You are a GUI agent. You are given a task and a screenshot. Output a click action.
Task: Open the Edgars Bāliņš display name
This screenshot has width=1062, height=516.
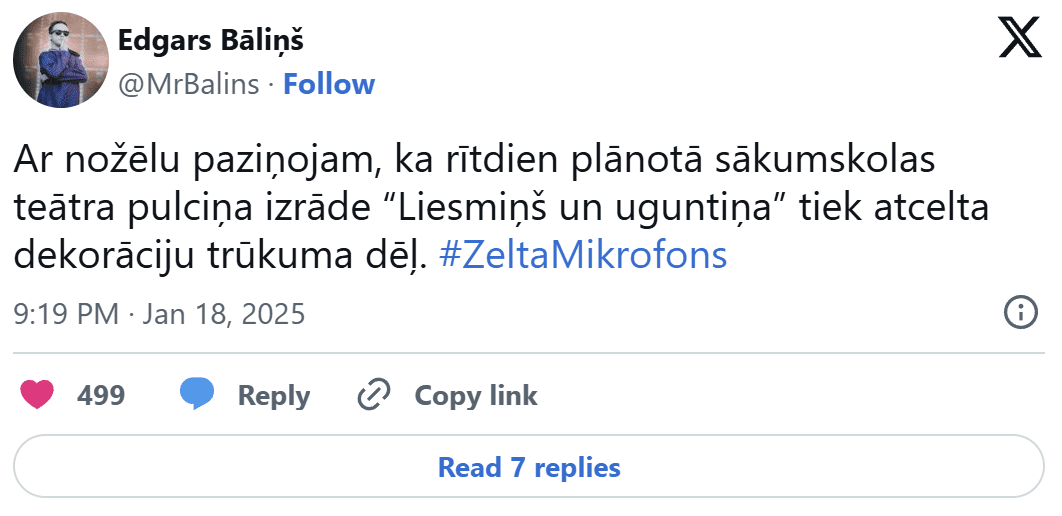click(210, 40)
